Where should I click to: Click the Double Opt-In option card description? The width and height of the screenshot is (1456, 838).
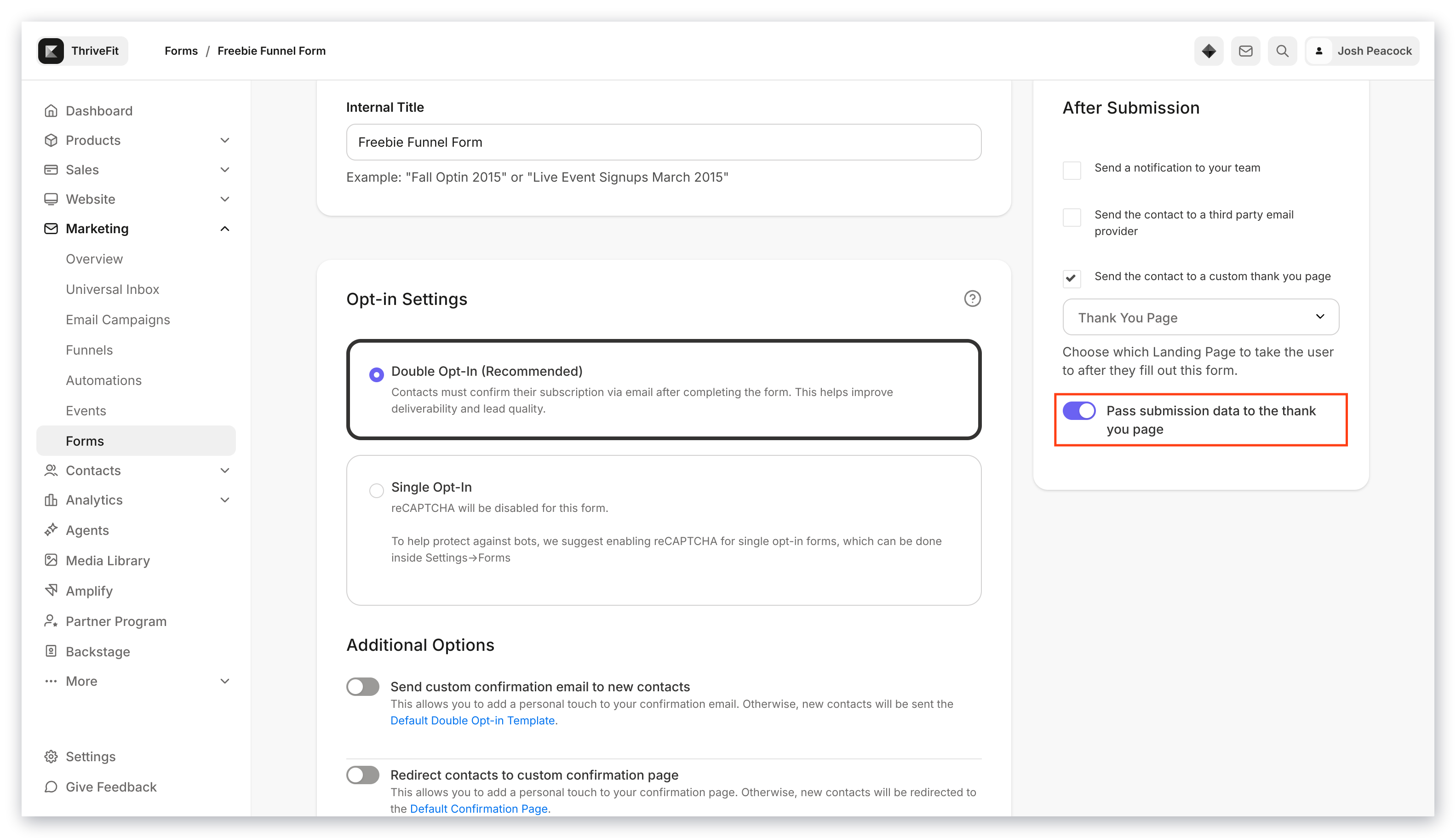pos(642,400)
